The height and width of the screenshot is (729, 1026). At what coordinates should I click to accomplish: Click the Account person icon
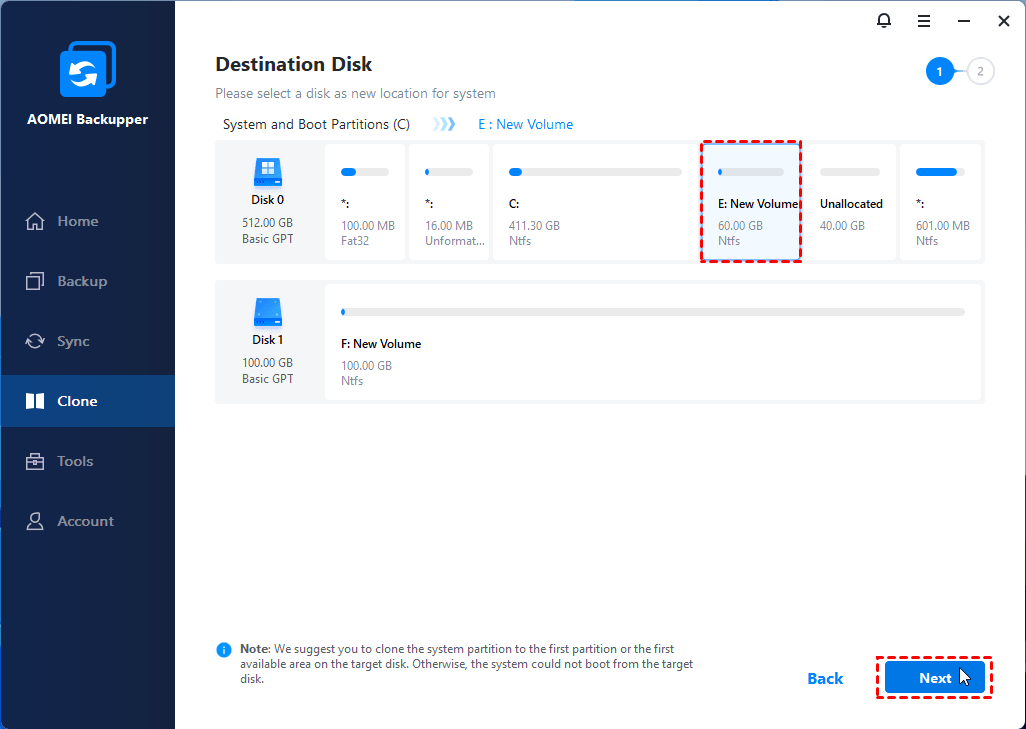tap(35, 521)
